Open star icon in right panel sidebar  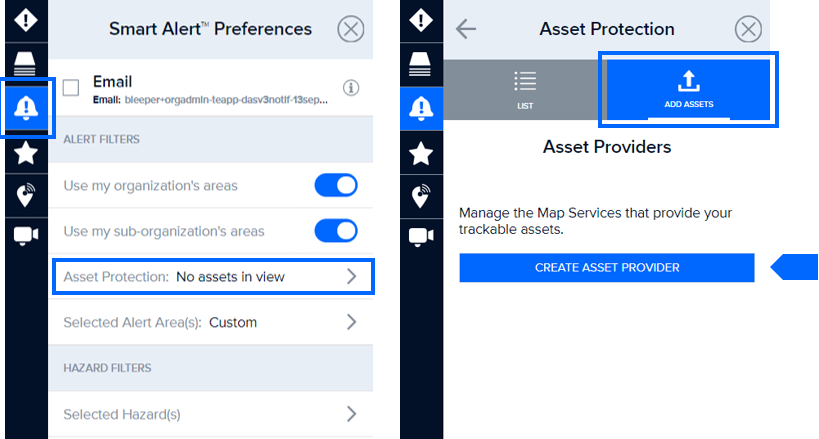click(x=421, y=153)
